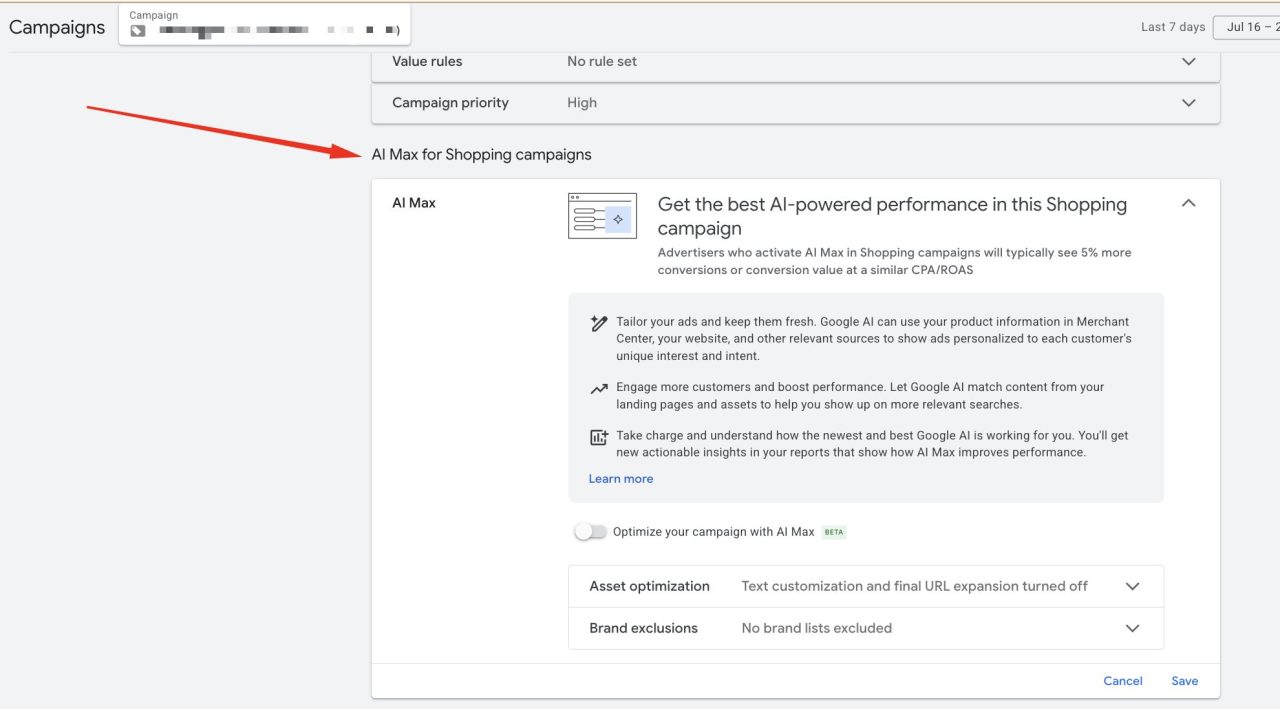
Task: Click the AI Max illustration icon
Action: [x=602, y=216]
